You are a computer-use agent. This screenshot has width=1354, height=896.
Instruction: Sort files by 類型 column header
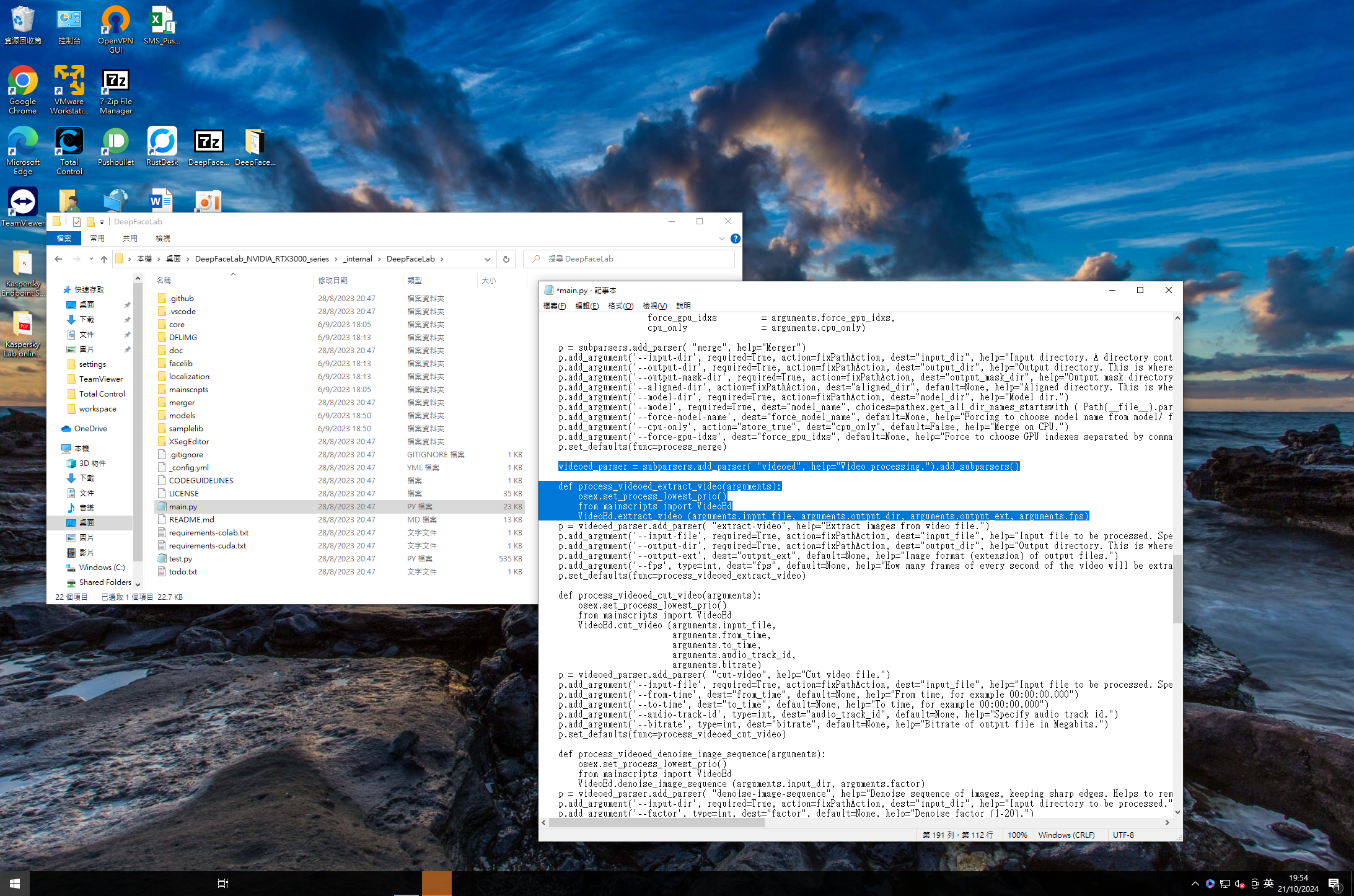(440, 281)
